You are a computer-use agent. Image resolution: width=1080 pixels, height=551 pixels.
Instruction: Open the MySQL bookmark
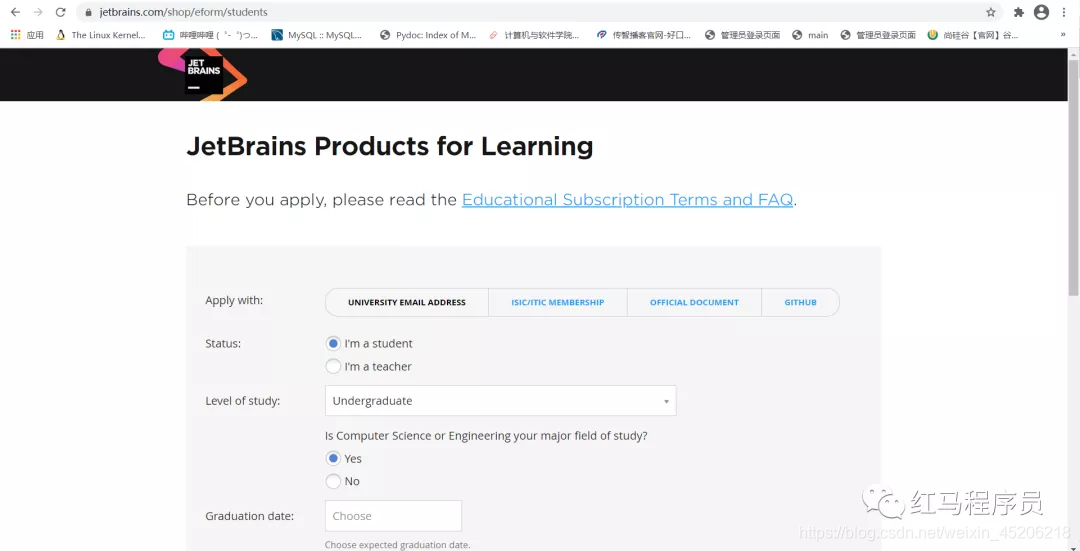coord(317,35)
